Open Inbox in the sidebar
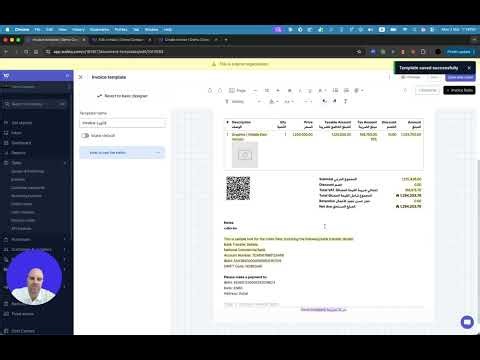 (17, 133)
